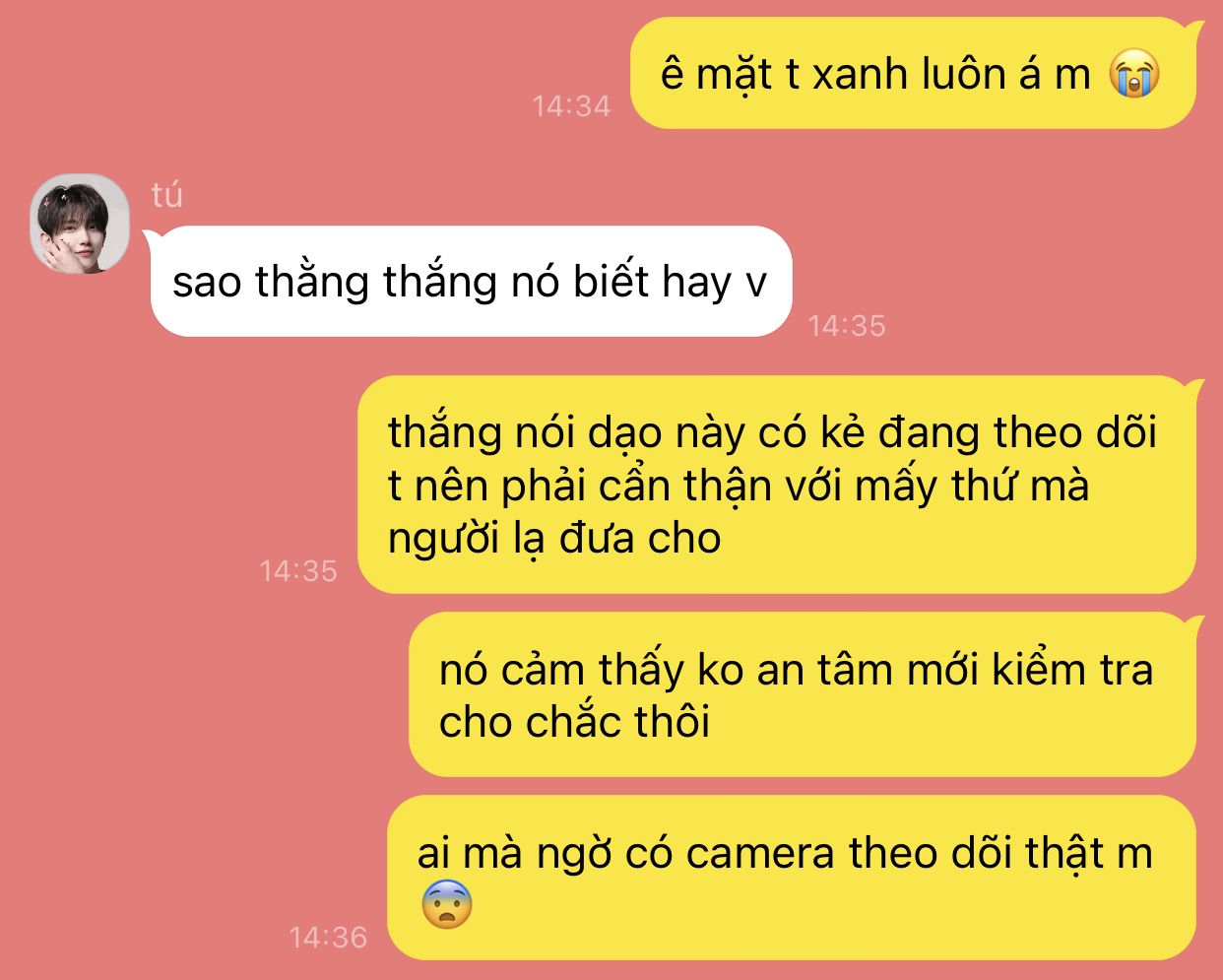
Task: Select the crying face emoji
Action: pos(1134,74)
